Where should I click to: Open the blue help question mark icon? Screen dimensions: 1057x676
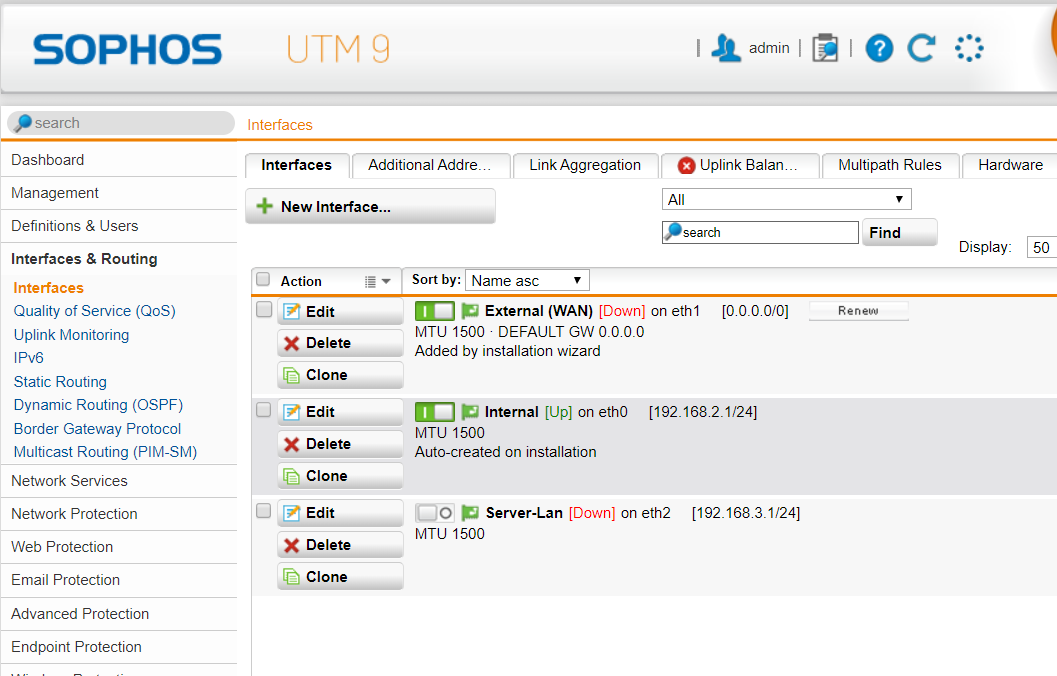tap(879, 49)
